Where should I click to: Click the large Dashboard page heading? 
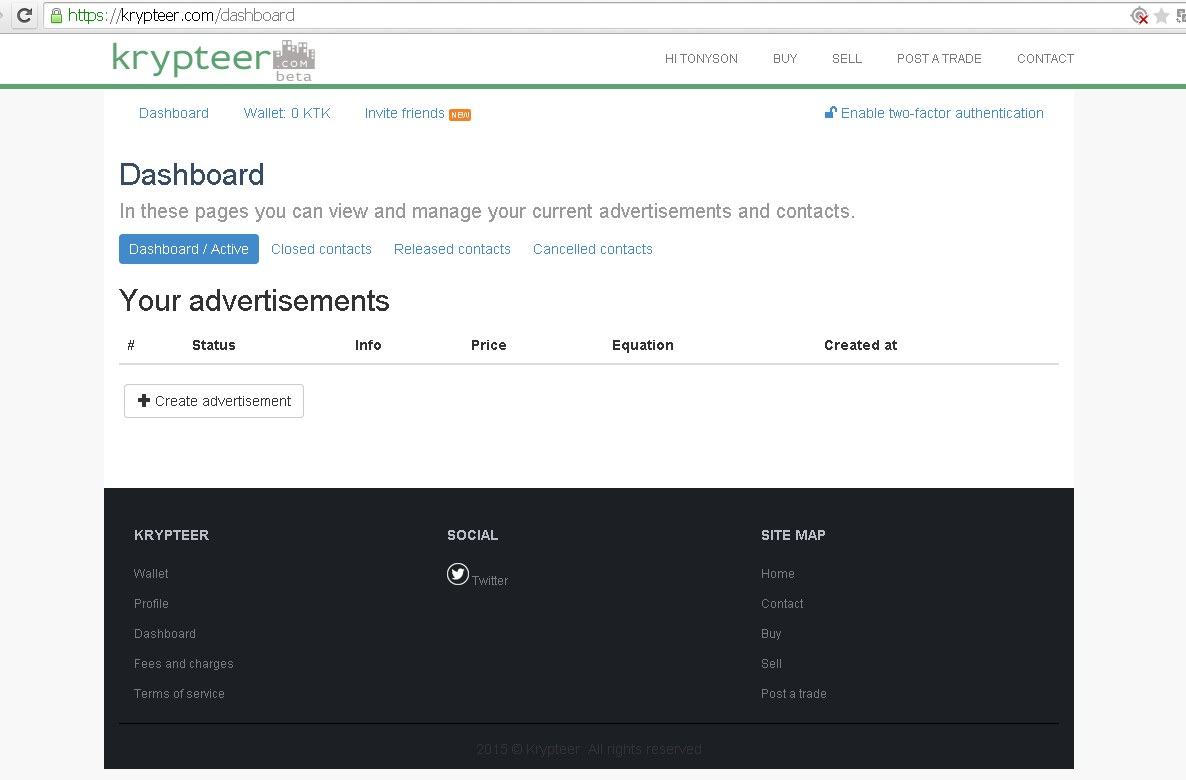(x=192, y=175)
